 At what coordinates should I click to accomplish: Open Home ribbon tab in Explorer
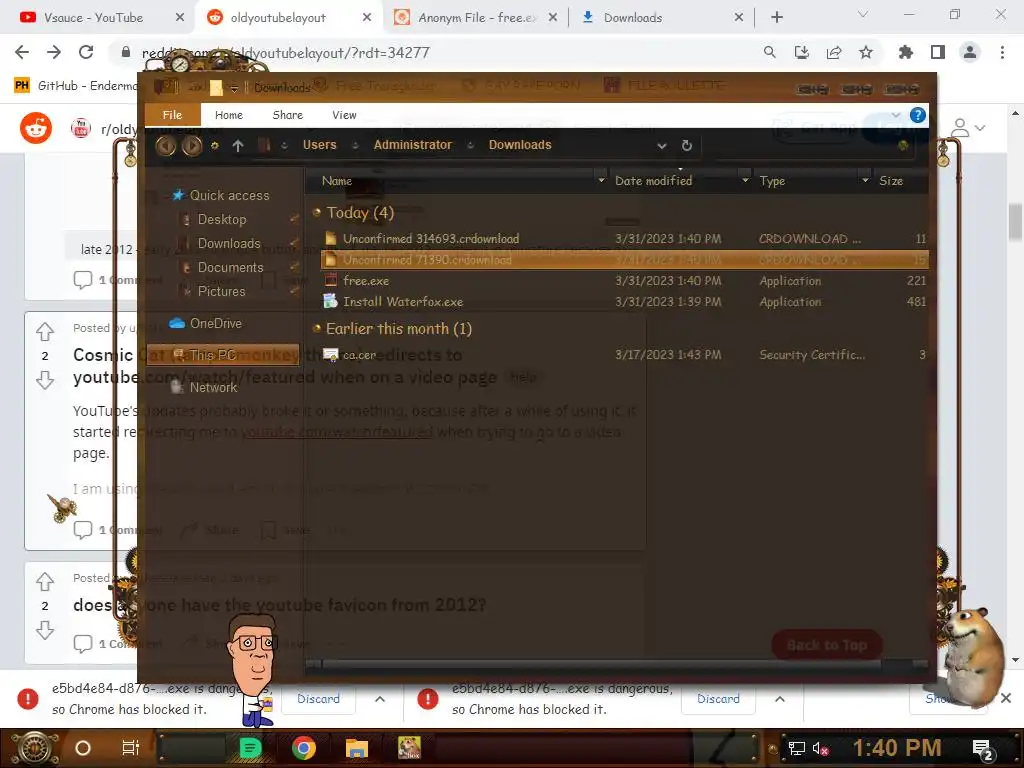pos(229,115)
